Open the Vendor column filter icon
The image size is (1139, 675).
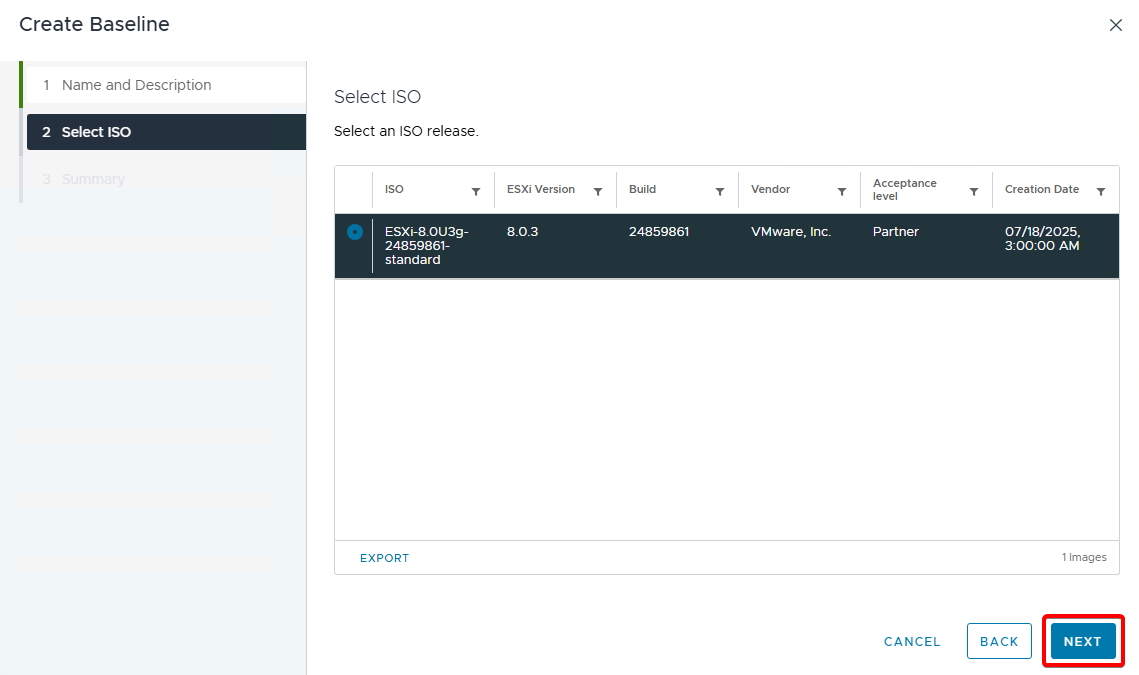click(x=842, y=191)
